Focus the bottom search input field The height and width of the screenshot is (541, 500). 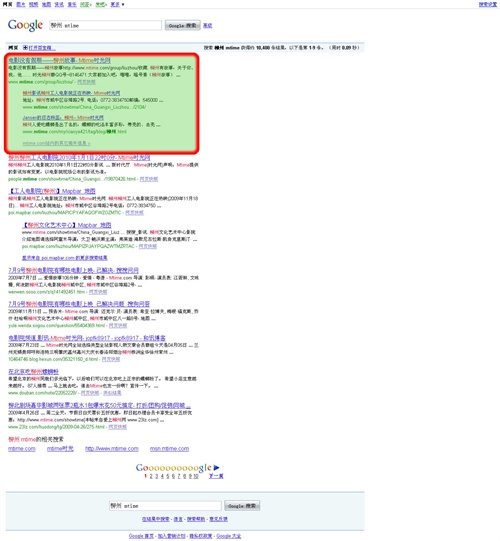point(165,506)
